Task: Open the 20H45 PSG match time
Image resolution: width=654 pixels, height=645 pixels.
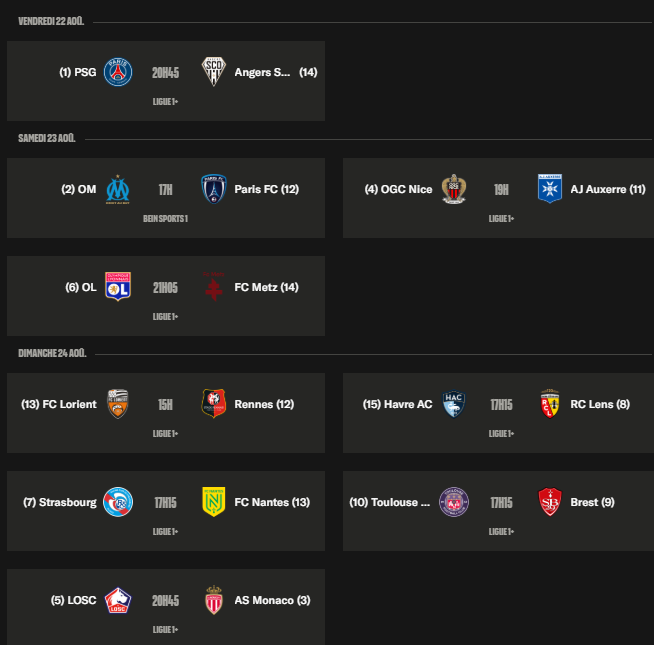Action: pyautogui.click(x=166, y=73)
